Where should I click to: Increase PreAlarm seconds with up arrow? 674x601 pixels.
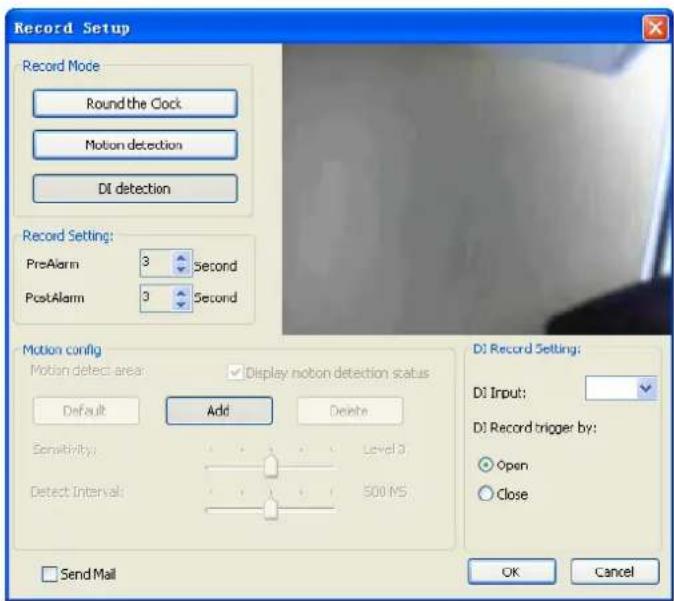[181, 258]
